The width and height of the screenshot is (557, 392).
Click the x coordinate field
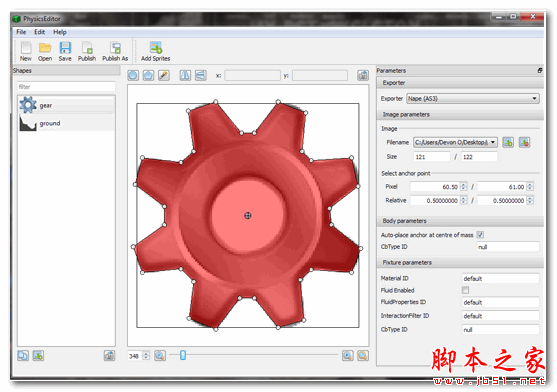pos(253,75)
